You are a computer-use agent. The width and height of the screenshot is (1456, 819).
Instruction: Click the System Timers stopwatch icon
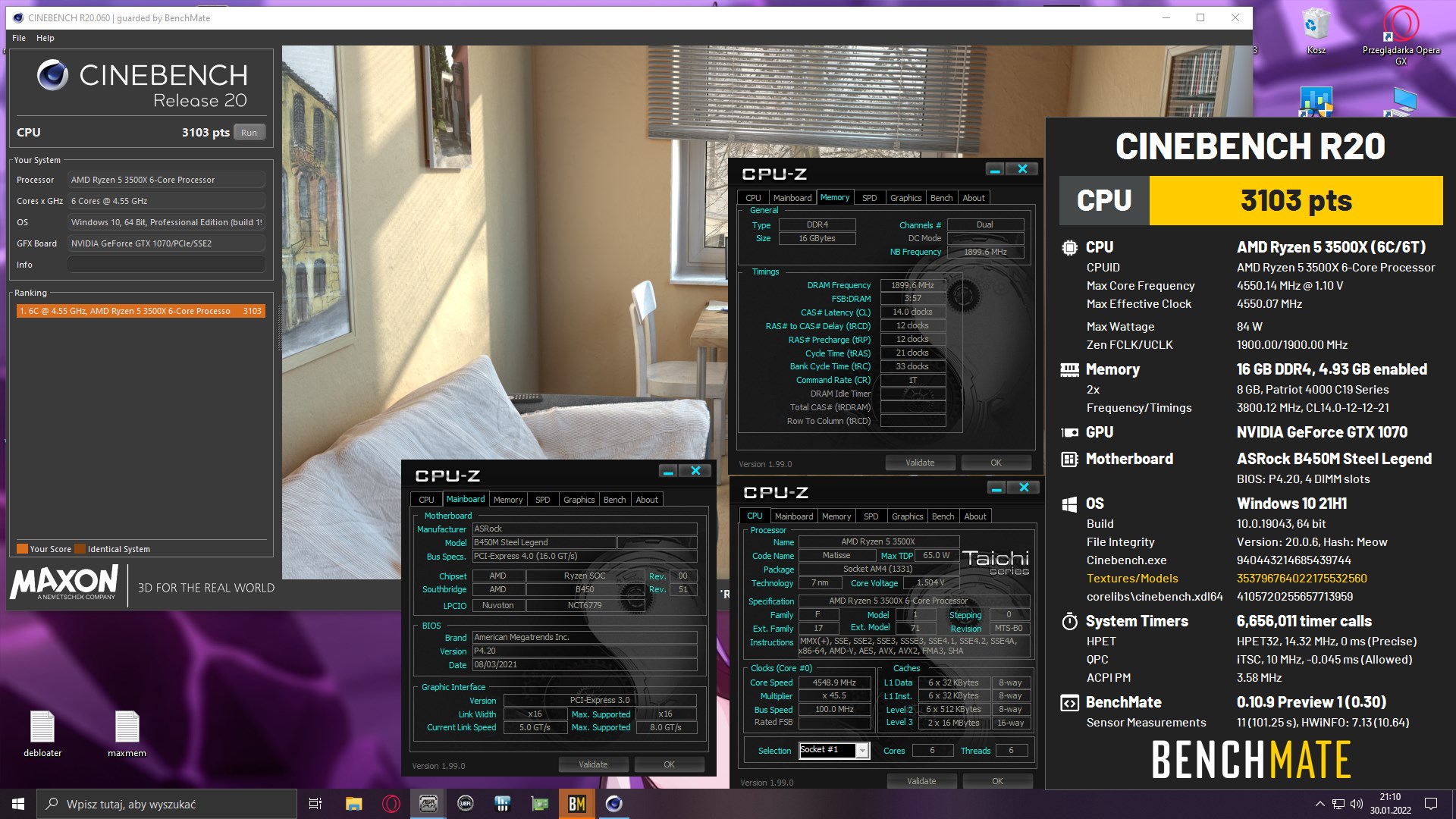coord(1069,621)
